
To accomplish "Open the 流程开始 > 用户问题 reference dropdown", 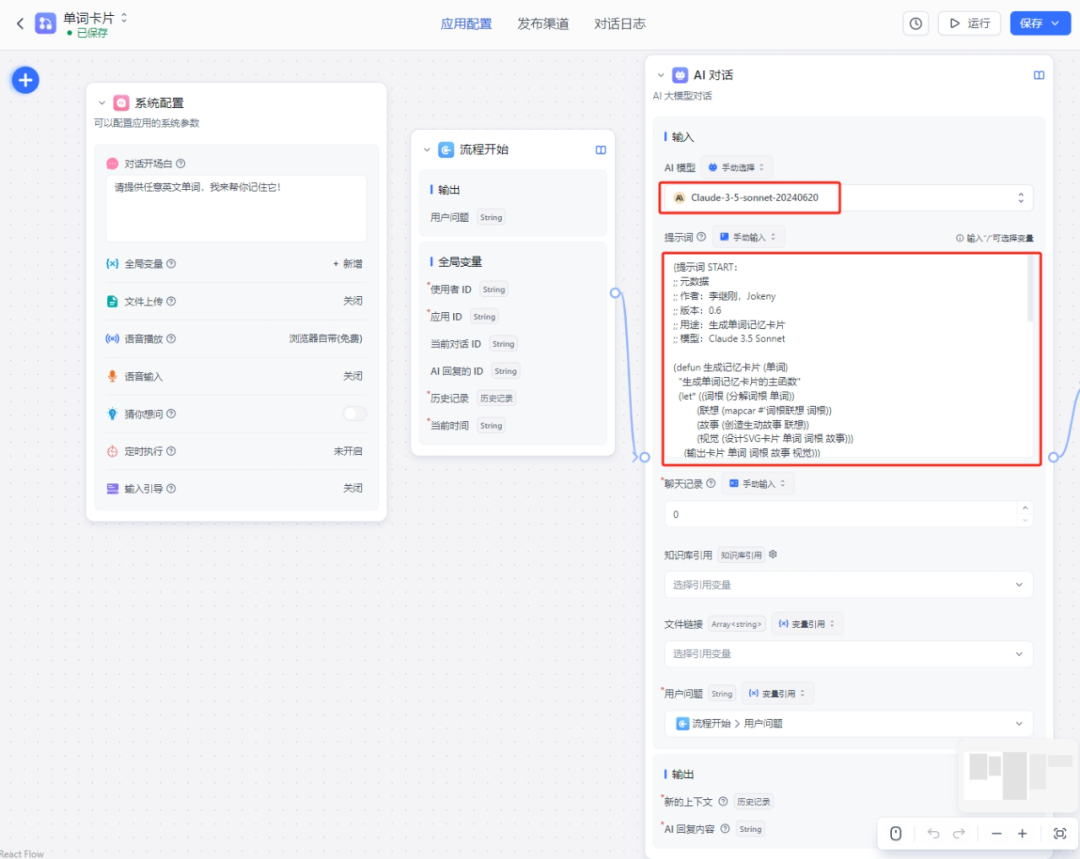I will pos(848,724).
